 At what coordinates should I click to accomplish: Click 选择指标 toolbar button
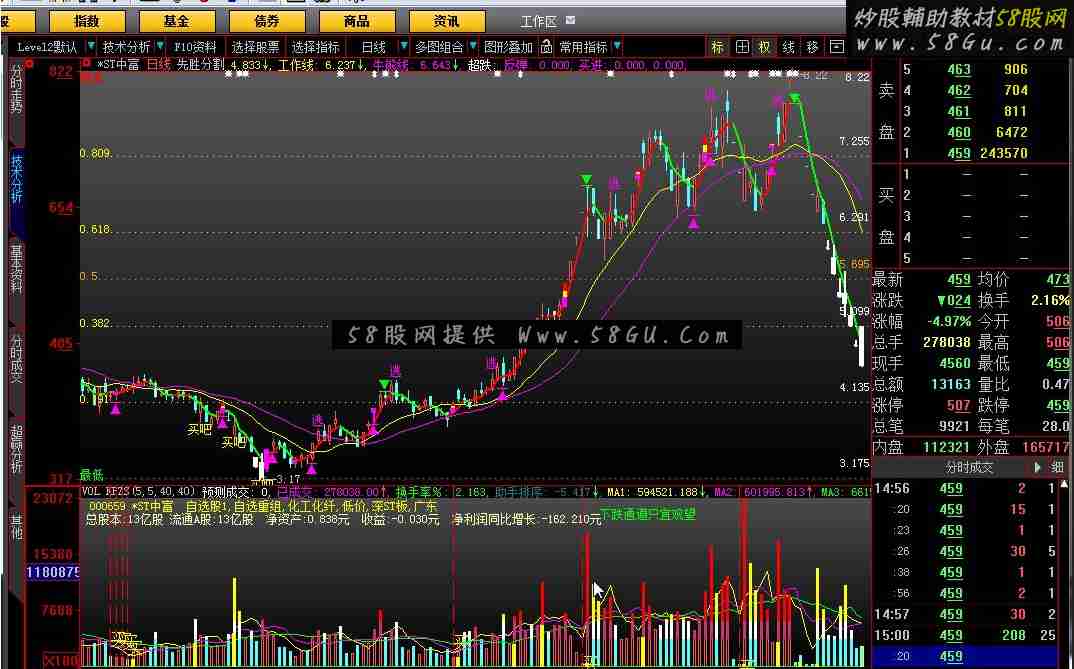click(316, 47)
